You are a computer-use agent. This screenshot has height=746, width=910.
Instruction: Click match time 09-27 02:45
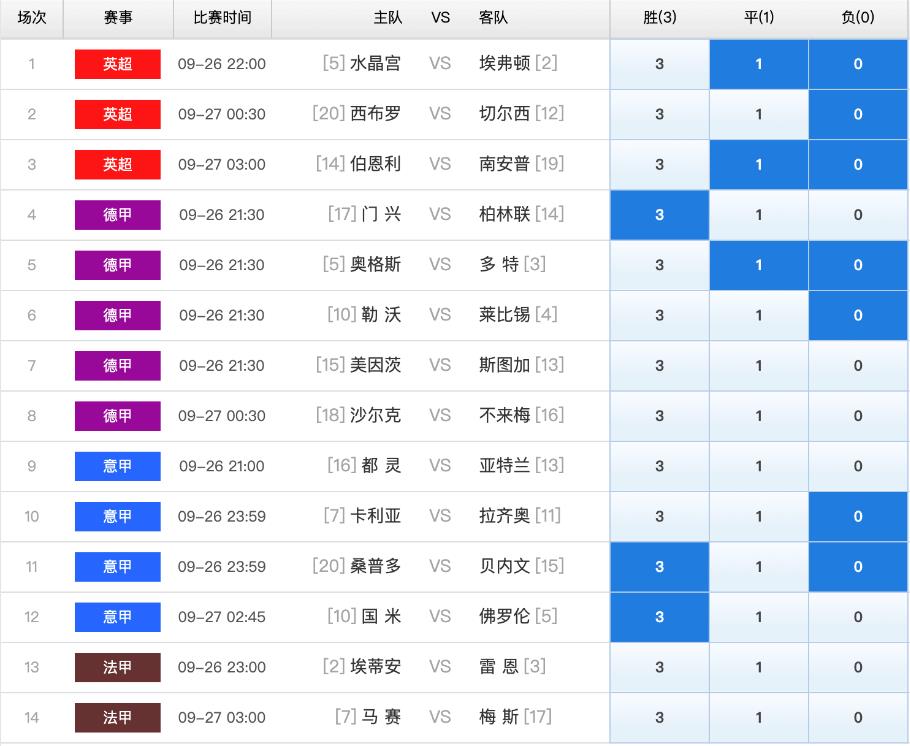click(x=222, y=617)
